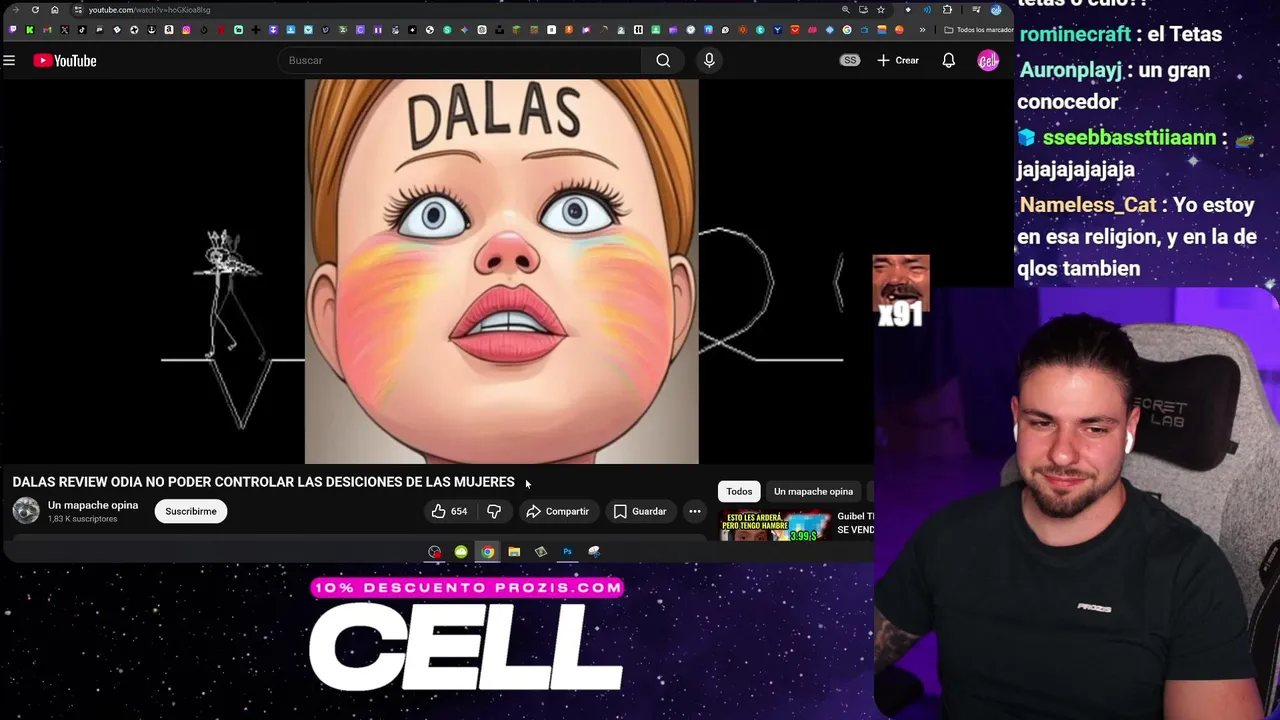Click the video title DALAS REVIEW ODIA
Screen dimensions: 1280x720
pos(263,482)
